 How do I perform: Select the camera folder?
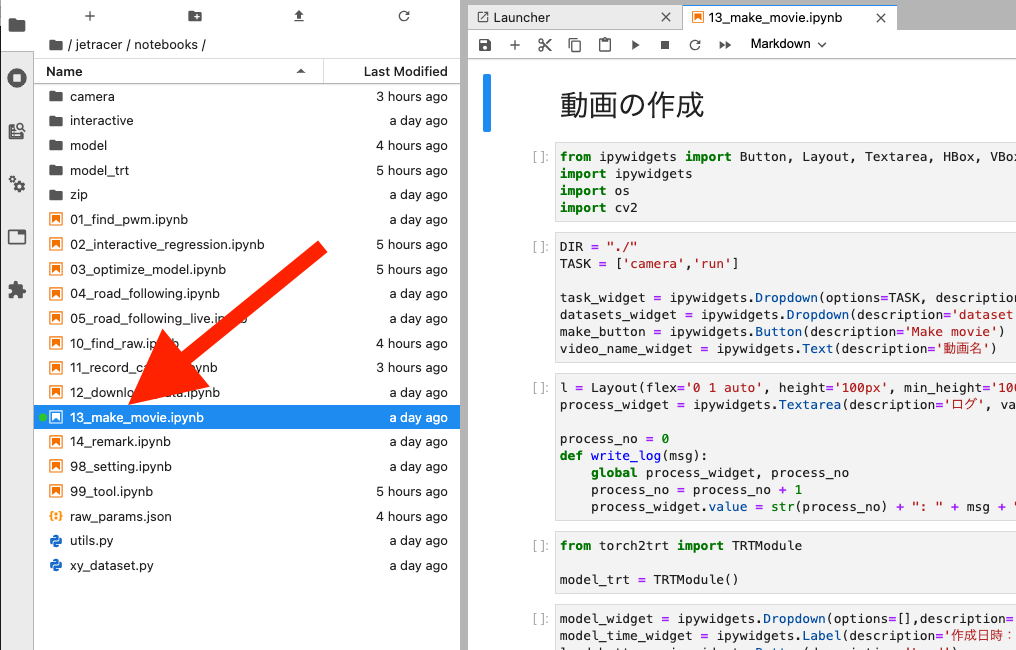(x=247, y=97)
